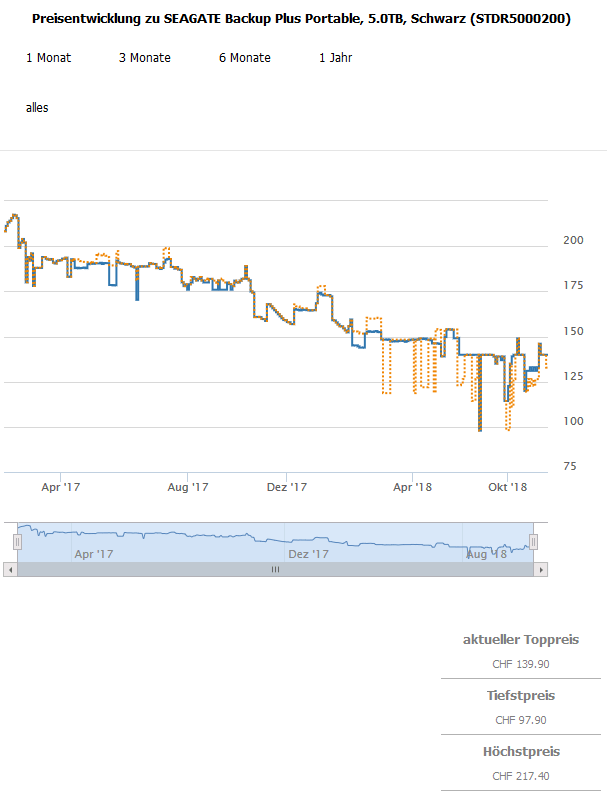This screenshot has height=800, width=607.
Task: Click the right range handle of navigator
Action: click(533, 541)
